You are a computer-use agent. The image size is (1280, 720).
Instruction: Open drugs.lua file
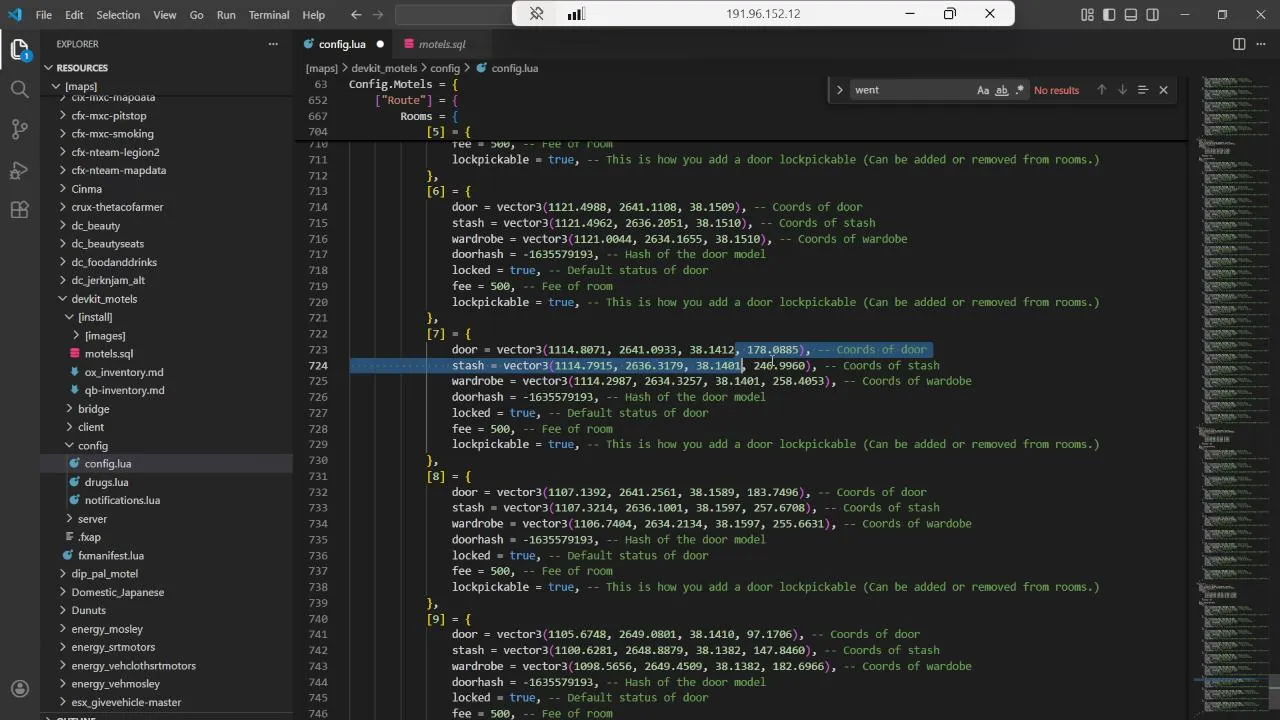(166, 482)
